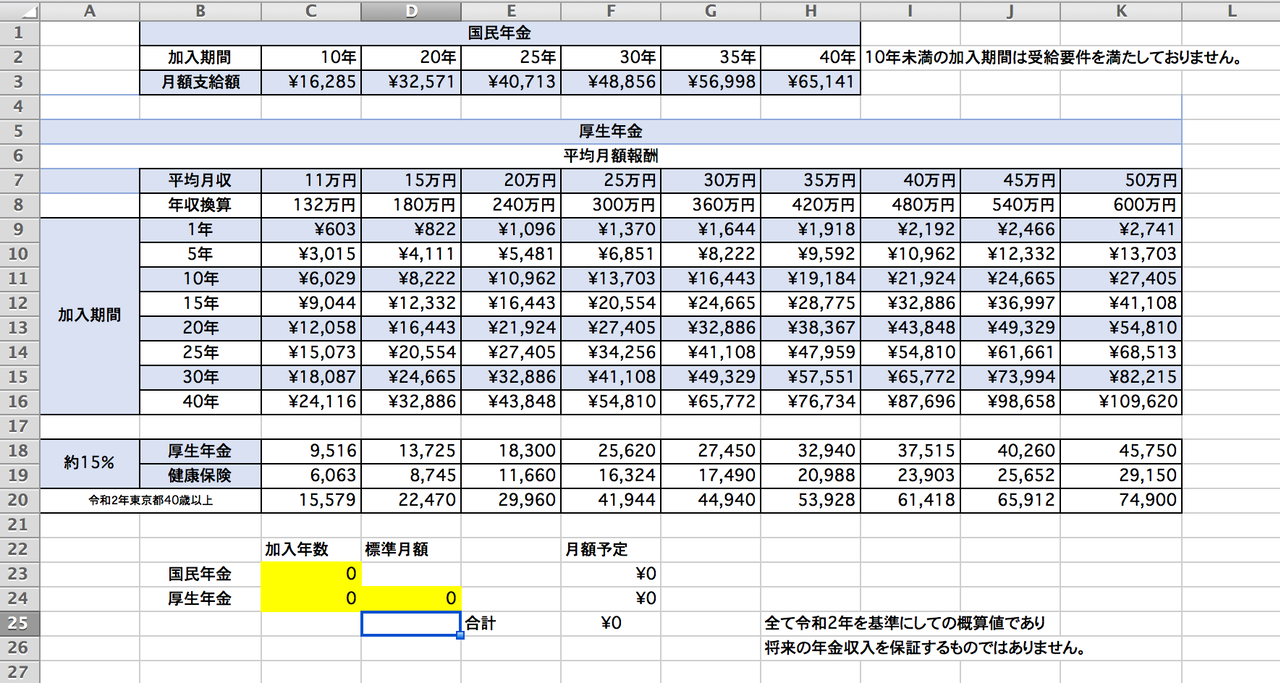Click the 9,516 cell
This screenshot has height=683, width=1280.
311,451
